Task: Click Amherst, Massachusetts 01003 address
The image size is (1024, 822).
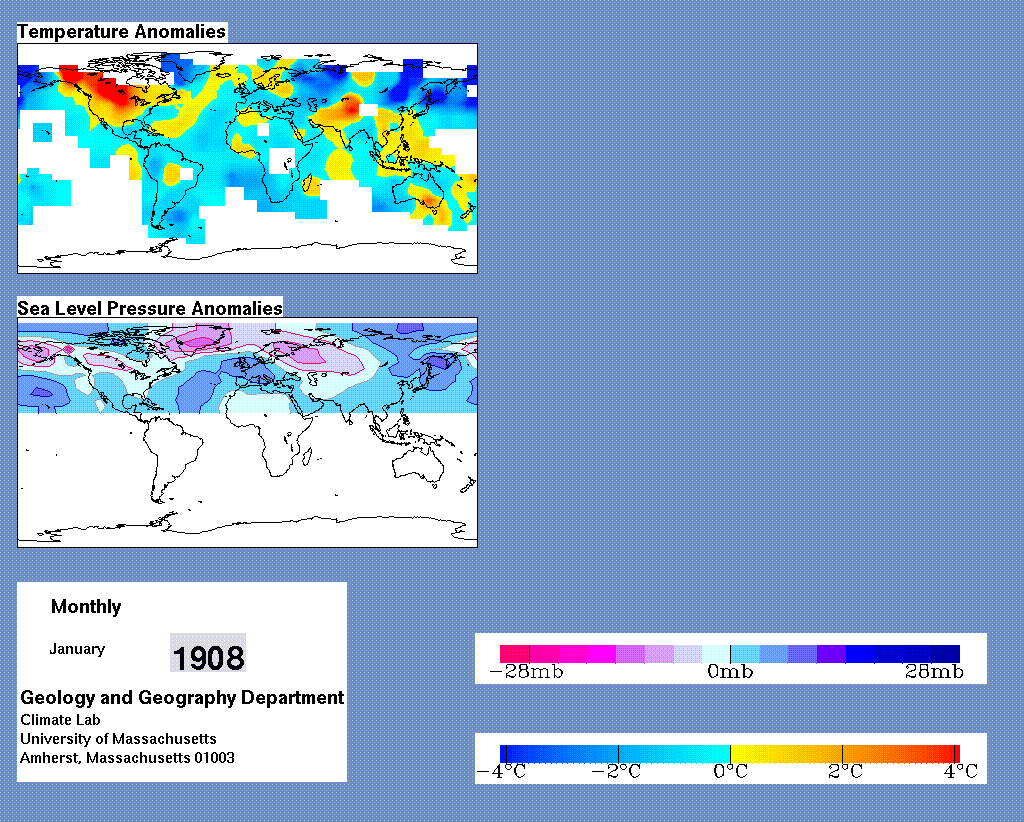Action: click(127, 758)
